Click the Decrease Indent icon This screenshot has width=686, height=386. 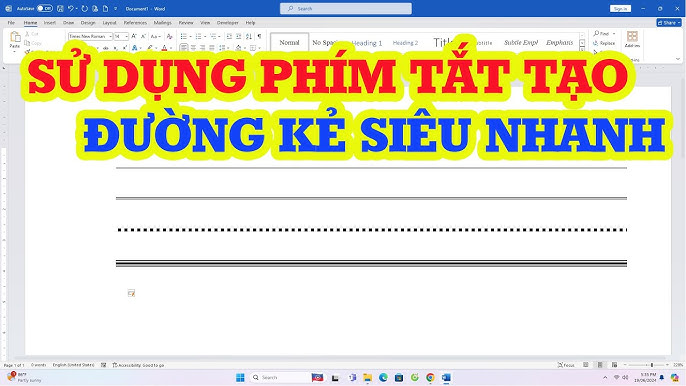(x=229, y=36)
